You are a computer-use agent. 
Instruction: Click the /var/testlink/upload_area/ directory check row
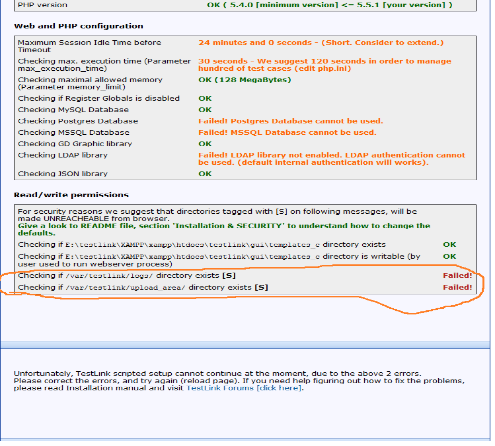tap(143, 288)
